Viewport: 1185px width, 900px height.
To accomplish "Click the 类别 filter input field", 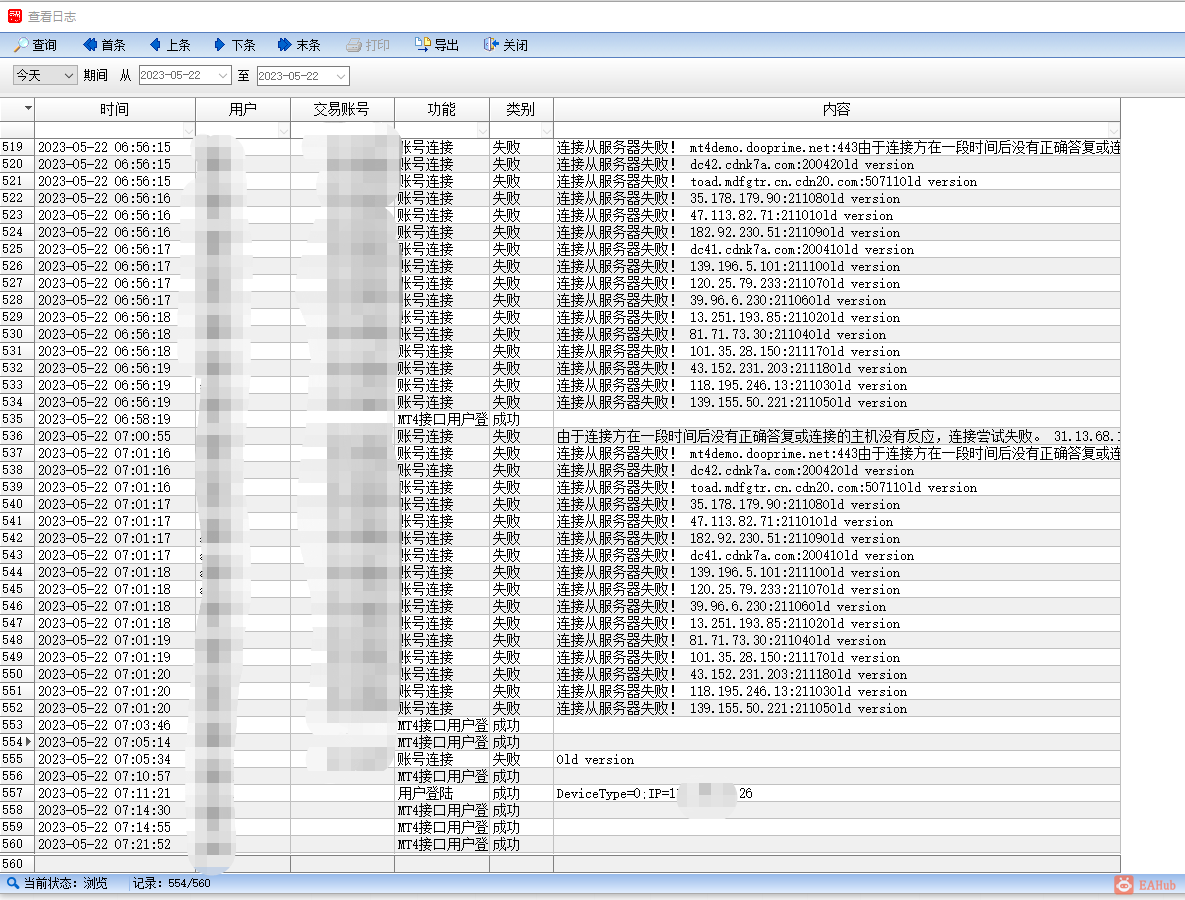I will (x=521, y=130).
